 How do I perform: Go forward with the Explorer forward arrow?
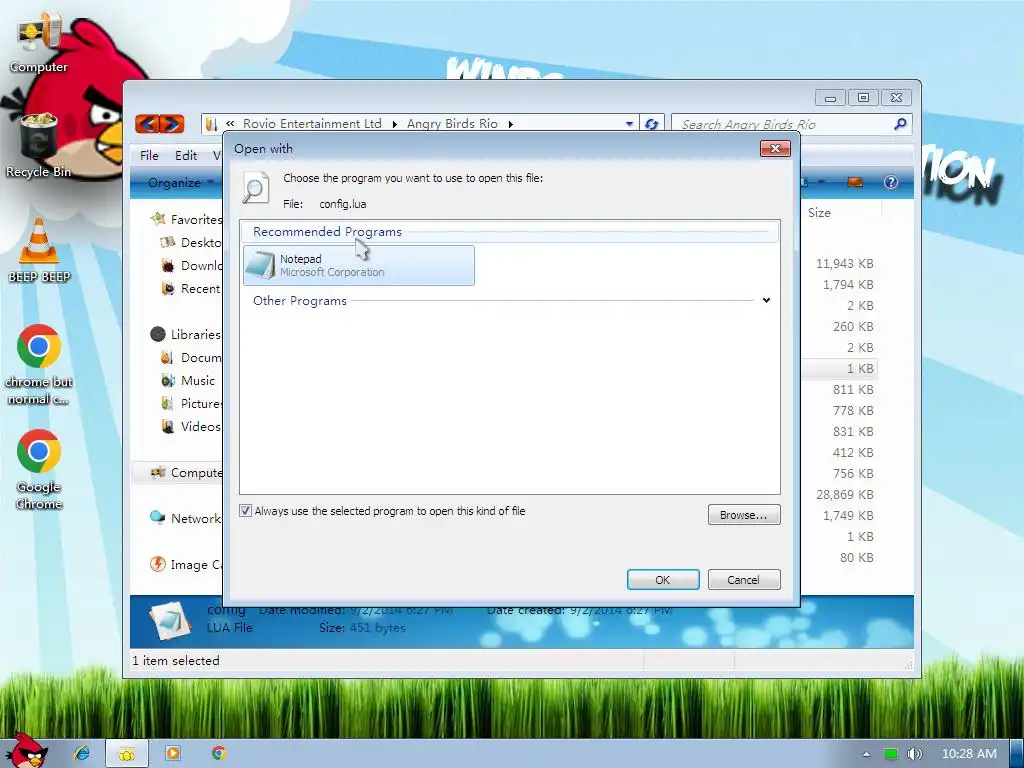[x=172, y=123]
